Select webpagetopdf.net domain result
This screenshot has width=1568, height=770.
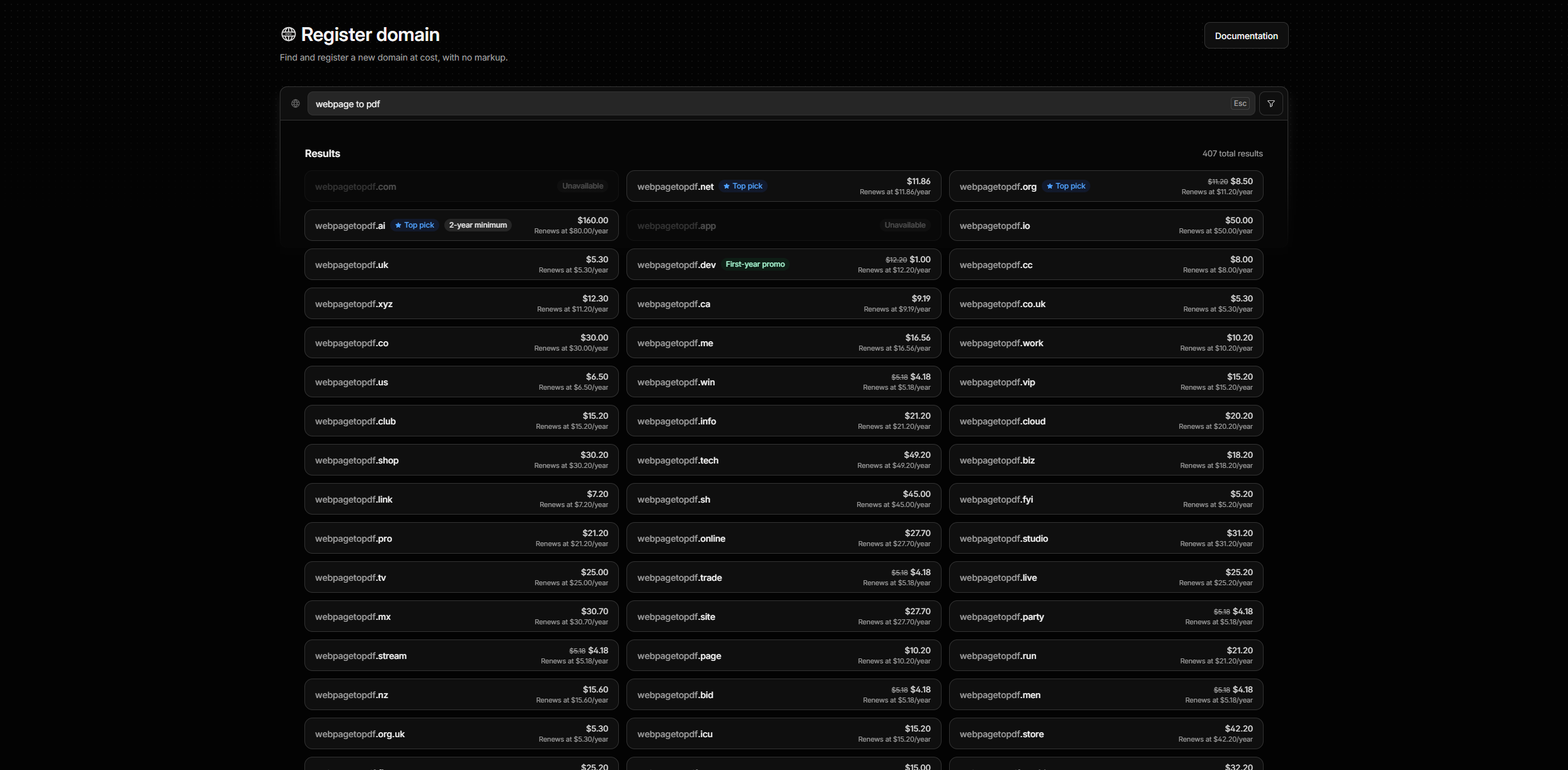pos(783,186)
